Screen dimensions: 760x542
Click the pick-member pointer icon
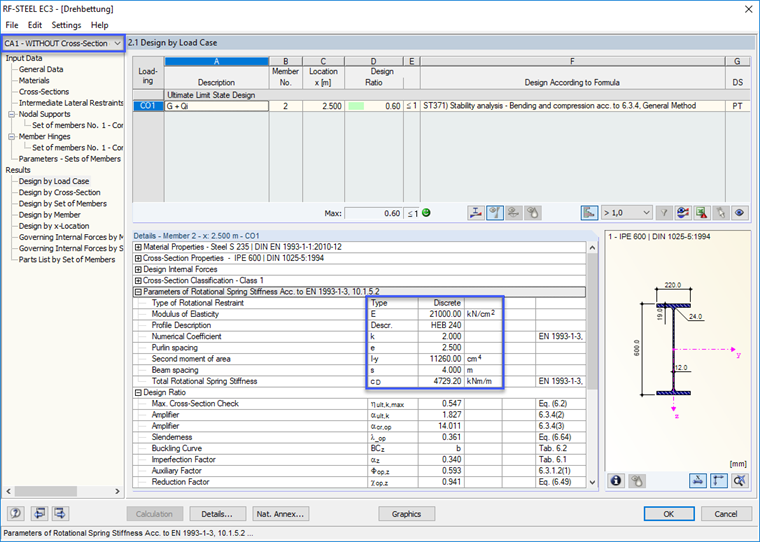coord(721,213)
